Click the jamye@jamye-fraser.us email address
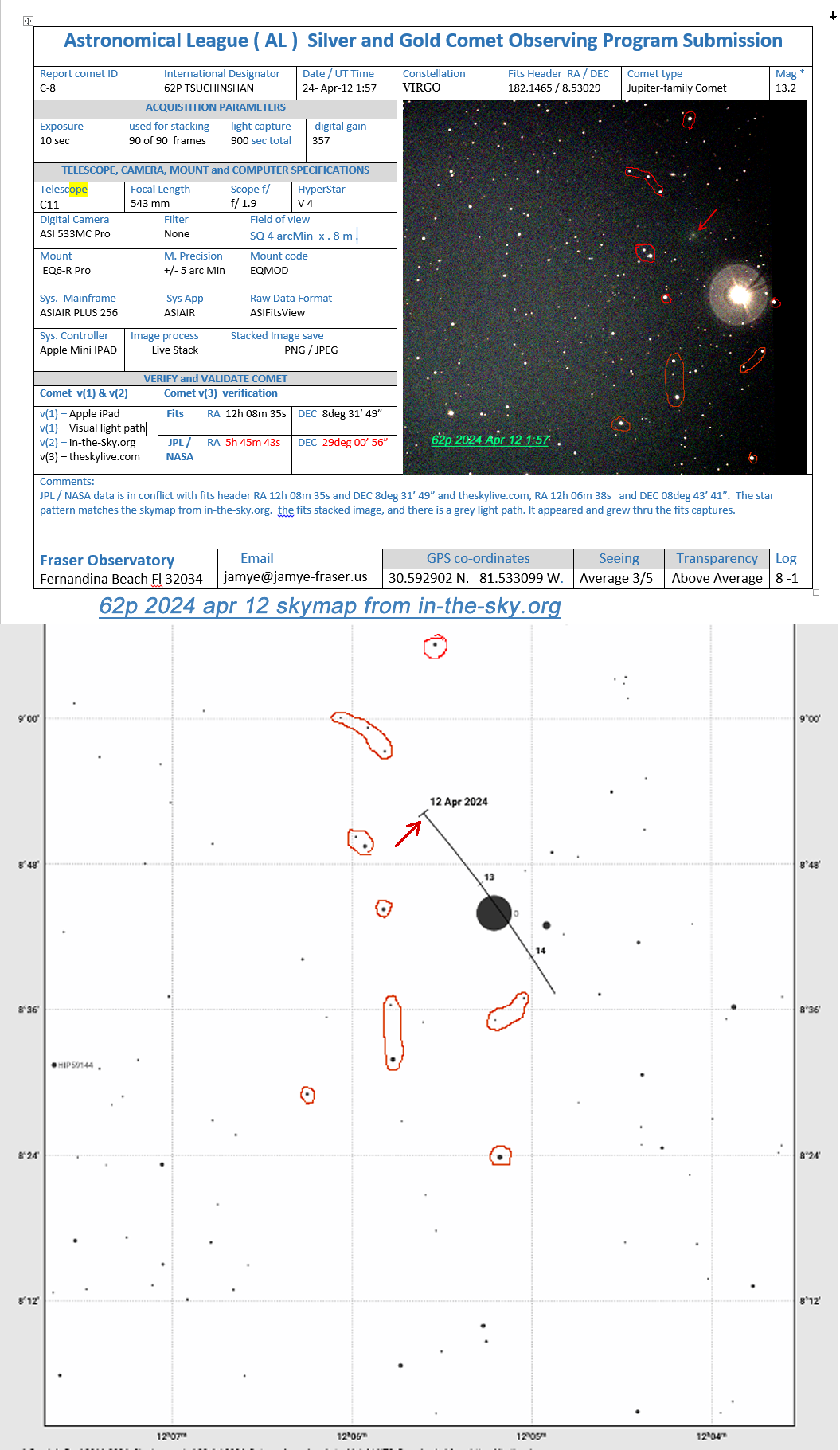This screenshot has width=840, height=1450. coord(295,576)
